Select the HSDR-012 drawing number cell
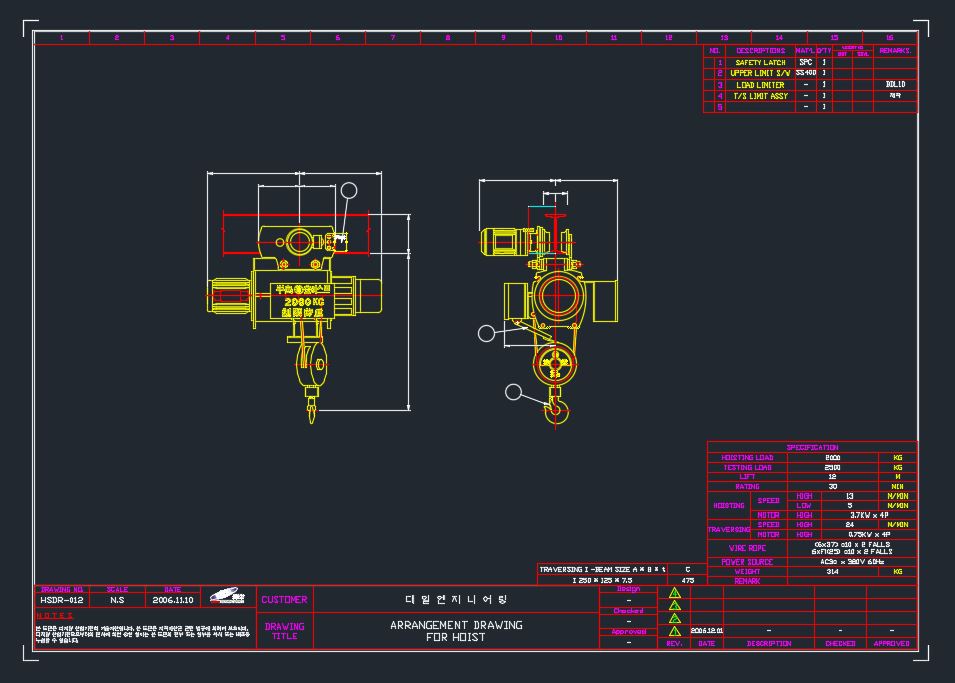955x683 pixels. (62, 600)
